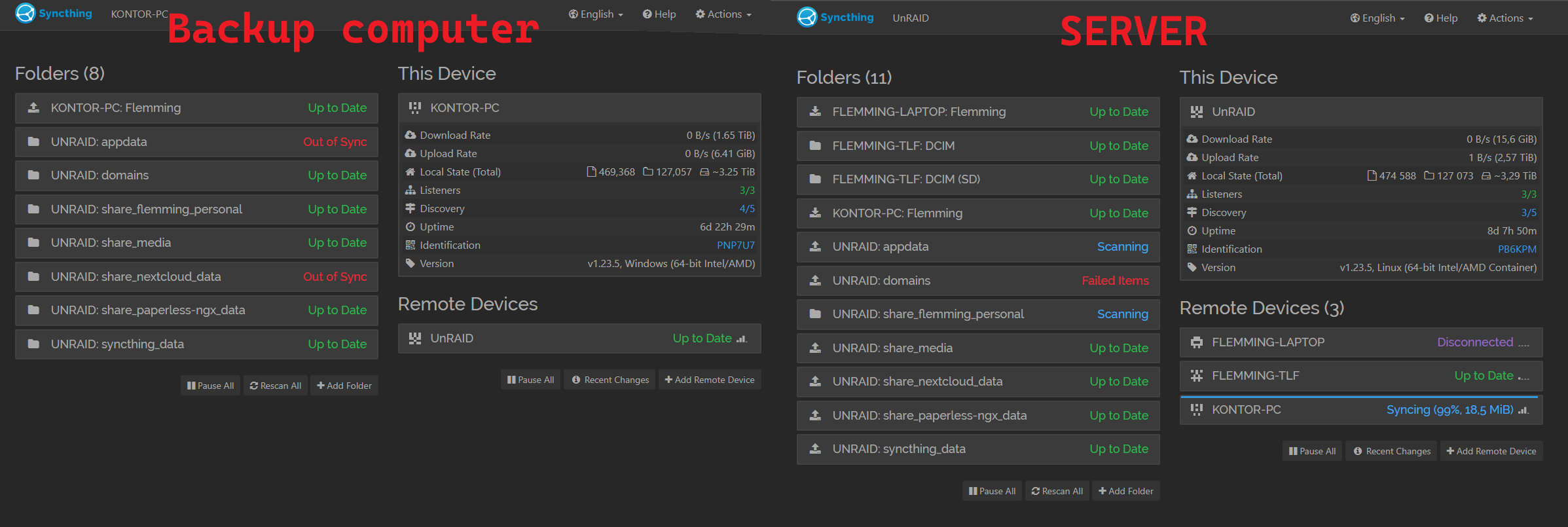Click upload icon of UNRAID: syncthing_data on SERVER
The height and width of the screenshot is (527, 1568).
tap(815, 449)
